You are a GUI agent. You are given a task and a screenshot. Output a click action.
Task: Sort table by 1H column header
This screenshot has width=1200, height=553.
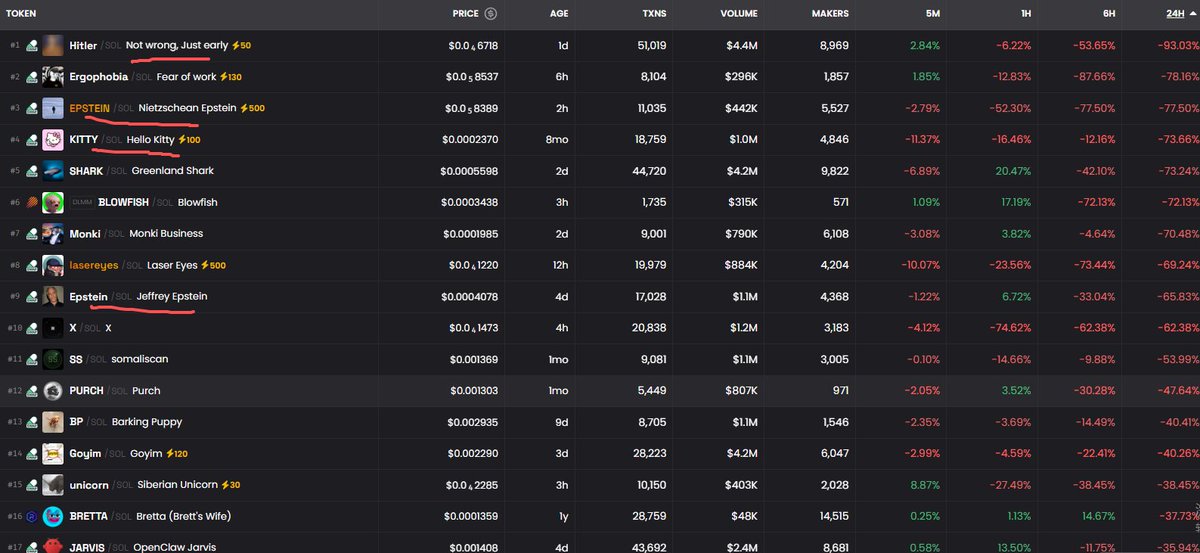coord(1025,14)
